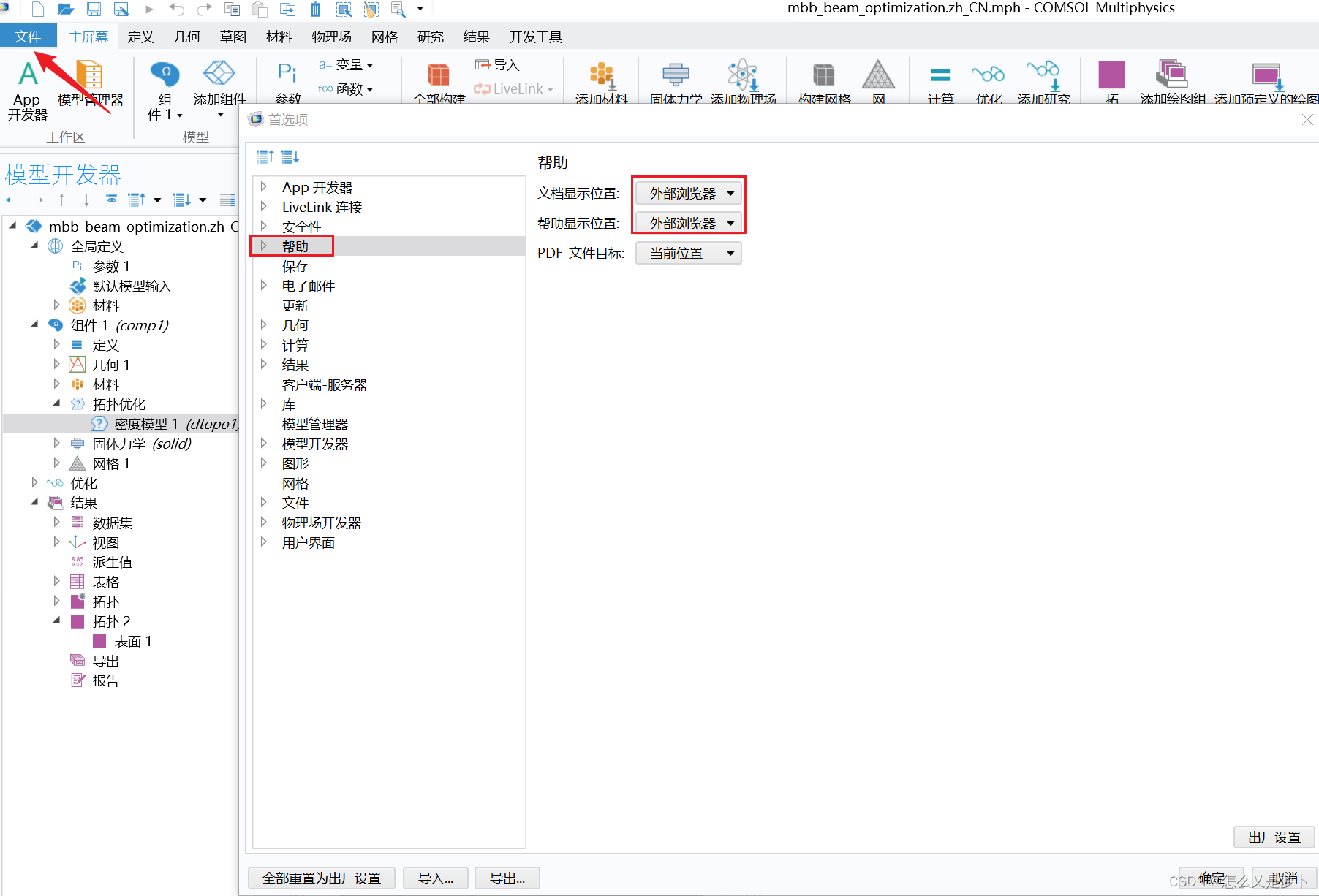Switch to the 开发工具 ribbon tab
1319x896 pixels.
pos(536,37)
